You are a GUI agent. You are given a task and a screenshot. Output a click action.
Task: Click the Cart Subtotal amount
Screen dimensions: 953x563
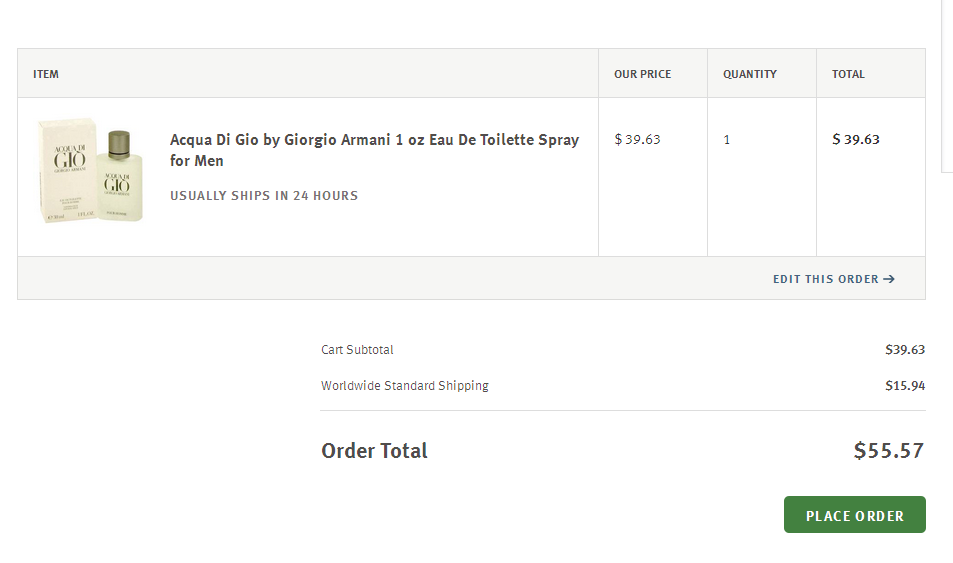point(904,350)
